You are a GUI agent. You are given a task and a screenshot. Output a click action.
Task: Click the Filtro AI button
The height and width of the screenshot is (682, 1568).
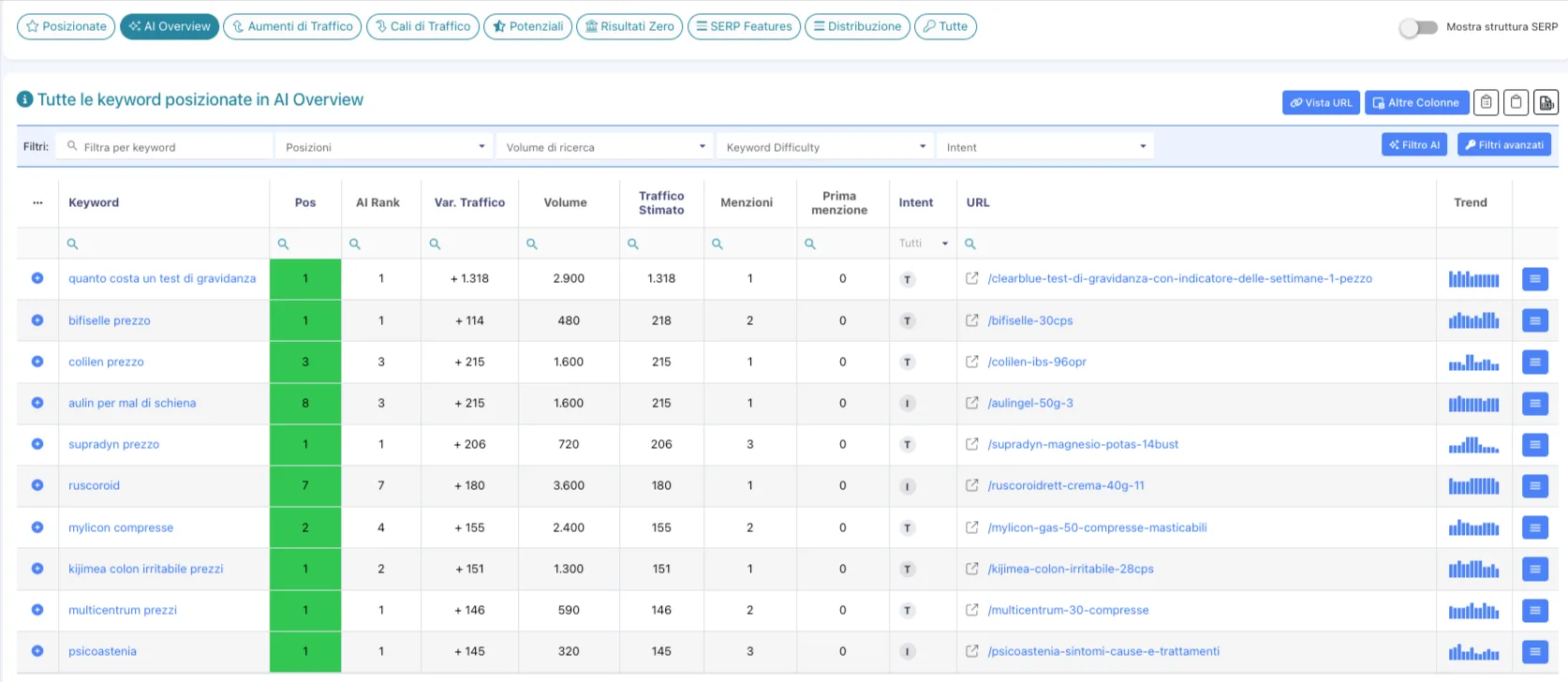click(1414, 144)
